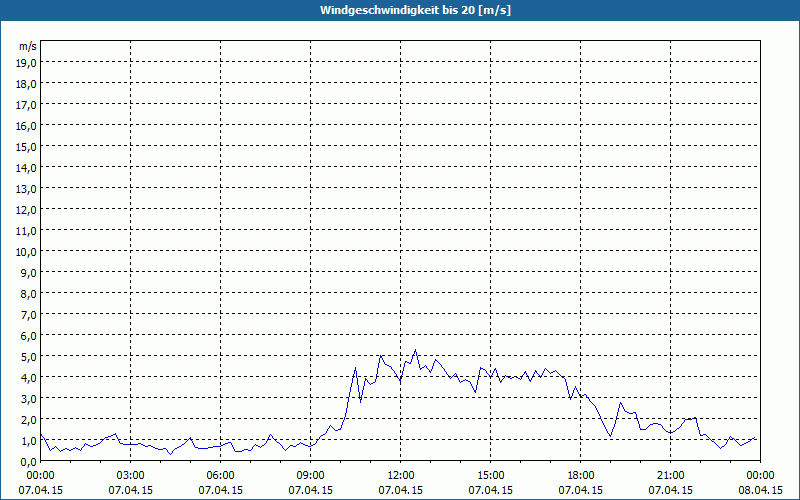Click the 11,0 y-axis label
This screenshot has height=500, width=800.
coord(27,231)
